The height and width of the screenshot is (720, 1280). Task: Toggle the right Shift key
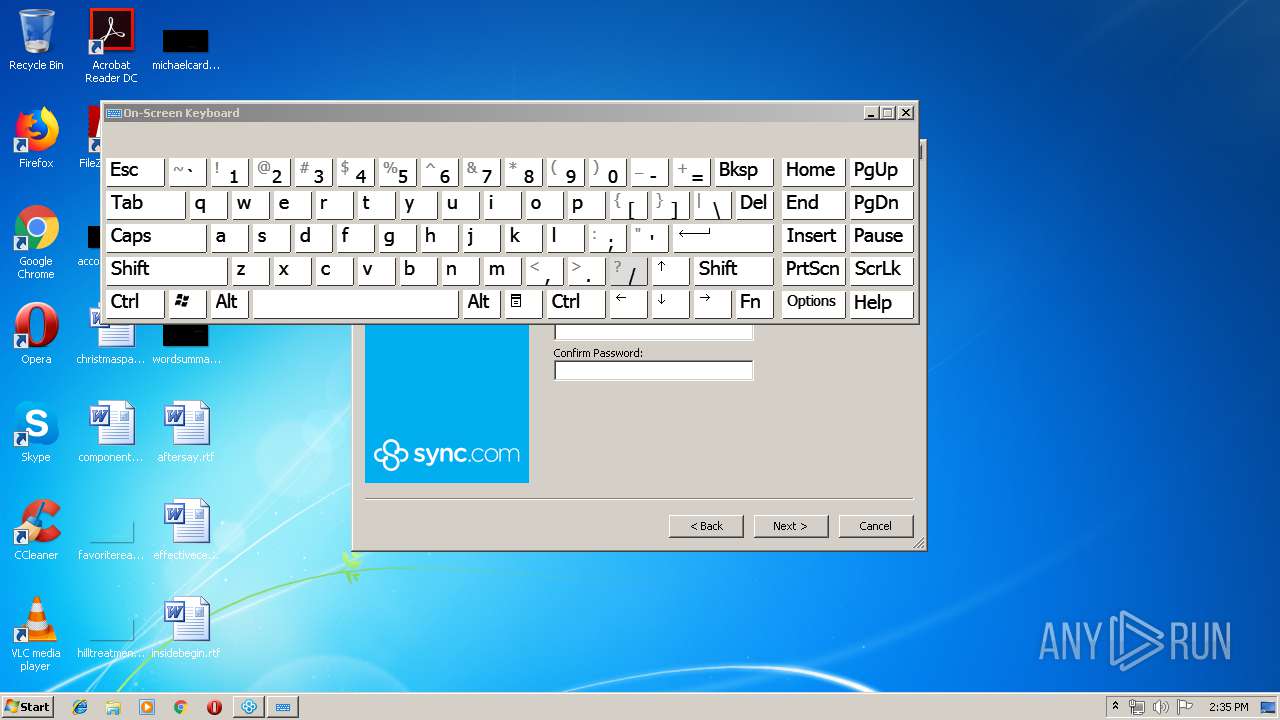point(733,269)
